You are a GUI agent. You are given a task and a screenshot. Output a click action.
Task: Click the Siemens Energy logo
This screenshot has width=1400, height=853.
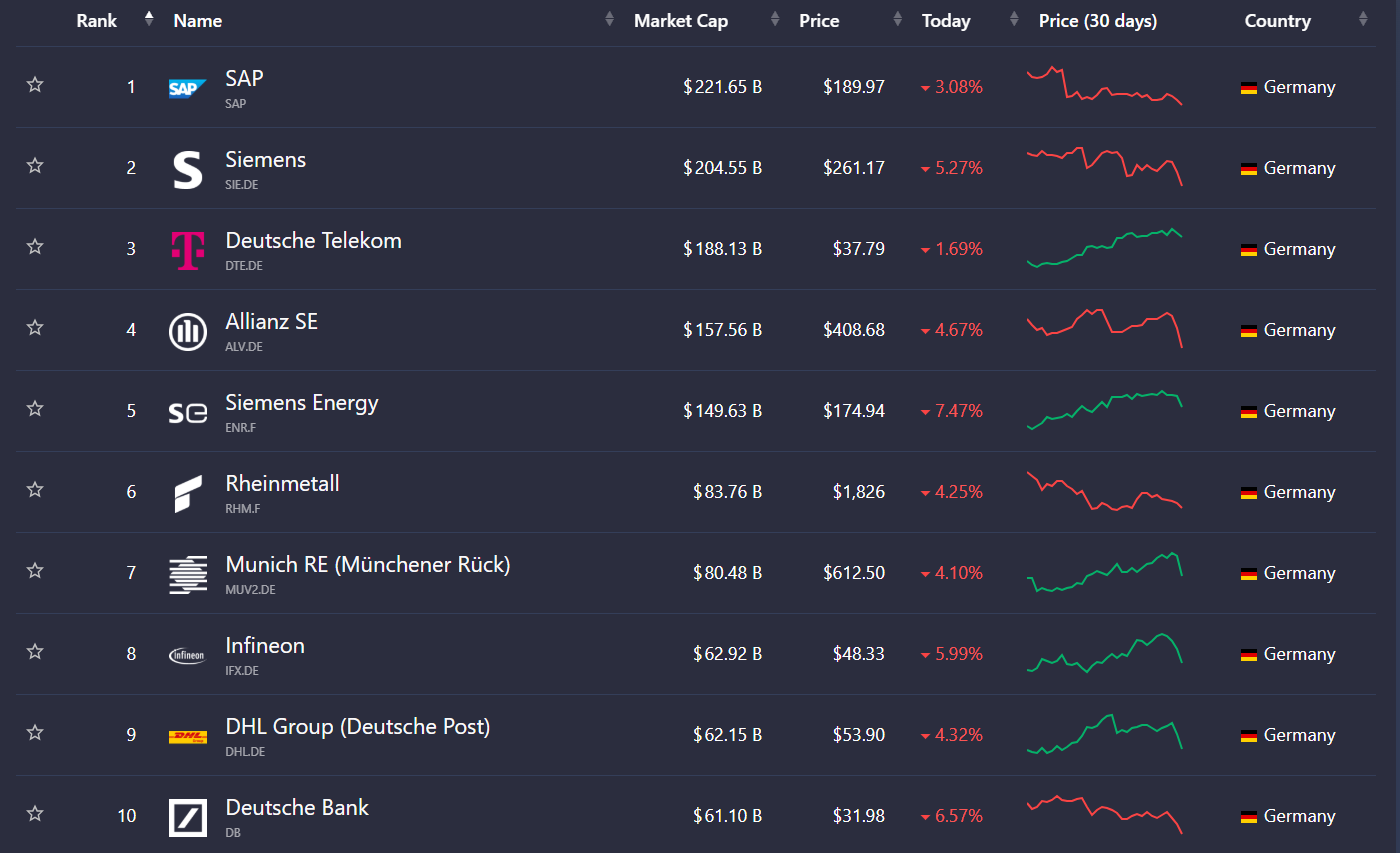click(x=187, y=412)
